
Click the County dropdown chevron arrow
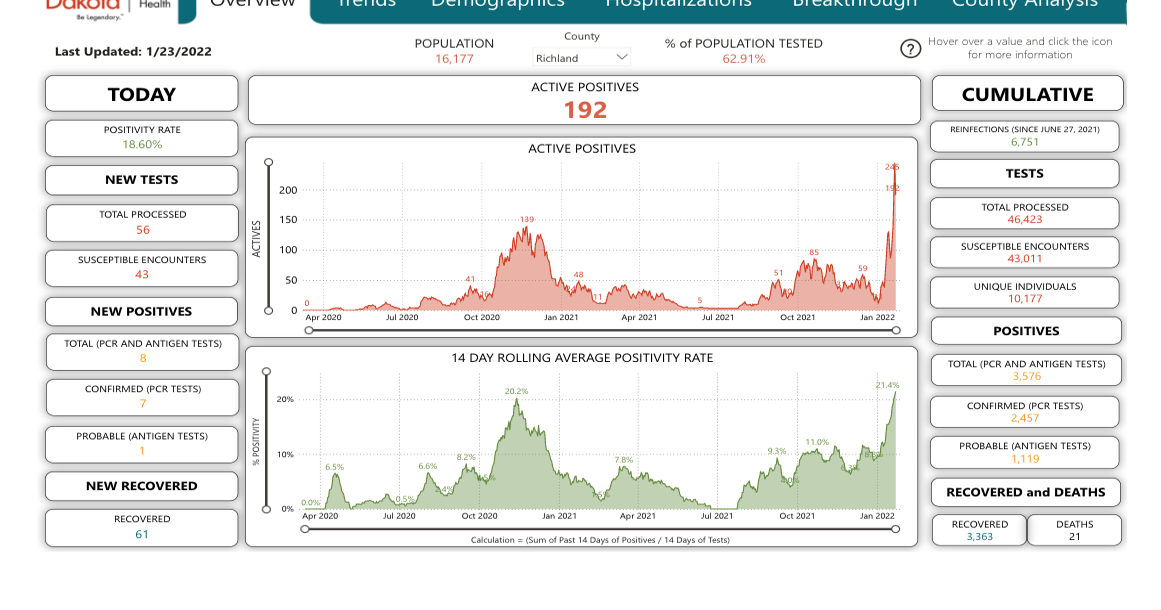tap(622, 58)
